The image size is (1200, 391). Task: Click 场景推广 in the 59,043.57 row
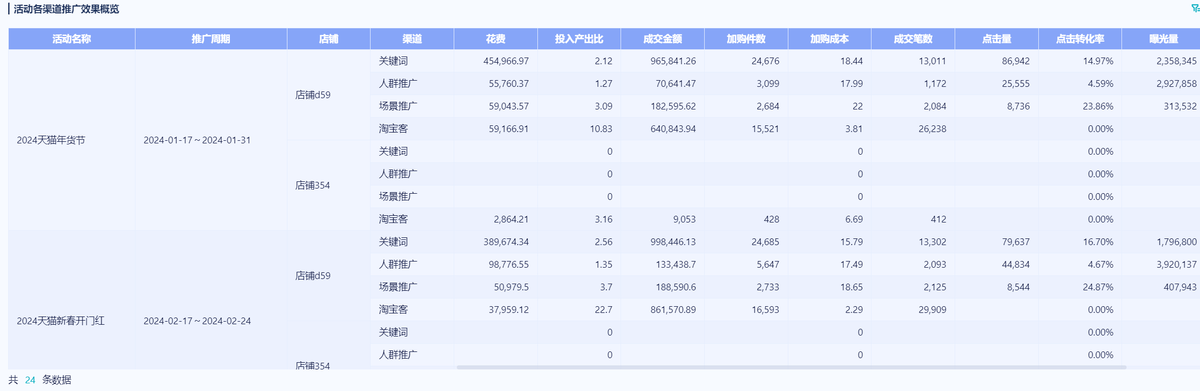click(398, 106)
